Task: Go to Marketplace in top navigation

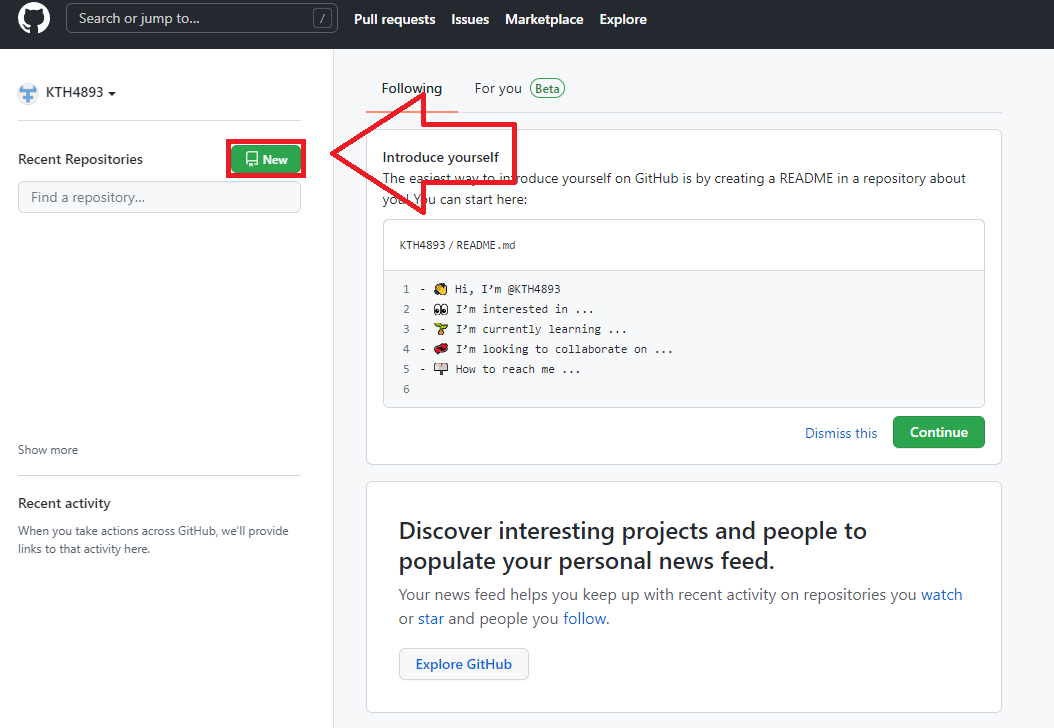Action: [544, 19]
